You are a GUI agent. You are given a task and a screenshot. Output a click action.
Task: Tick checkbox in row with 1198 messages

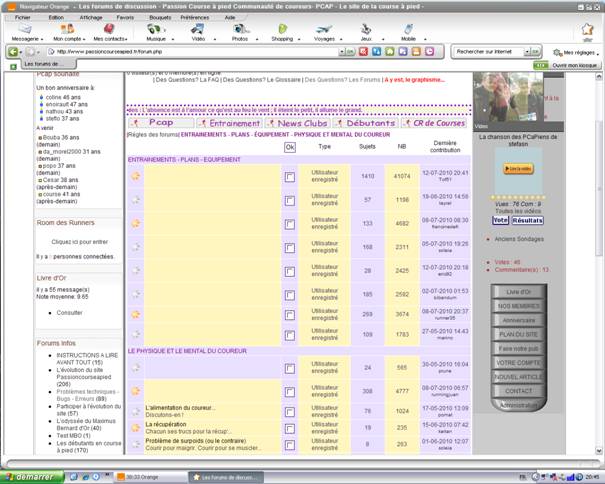290,200
